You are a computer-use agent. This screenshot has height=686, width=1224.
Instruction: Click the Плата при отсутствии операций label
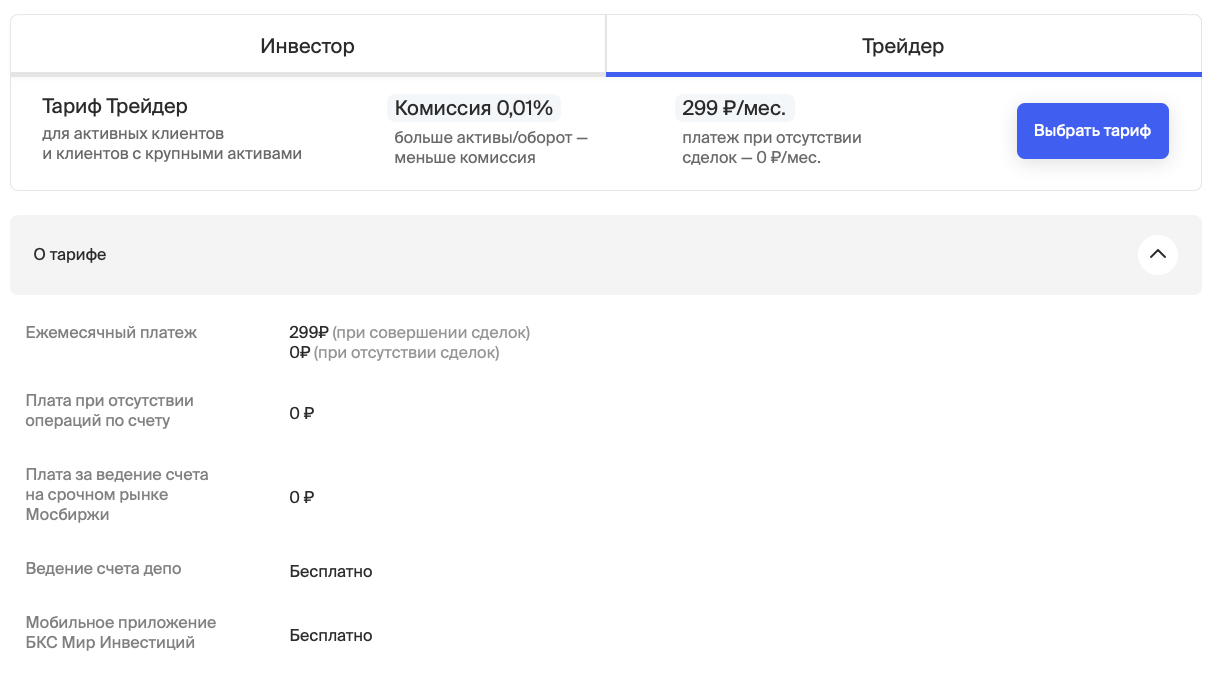click(x=109, y=411)
